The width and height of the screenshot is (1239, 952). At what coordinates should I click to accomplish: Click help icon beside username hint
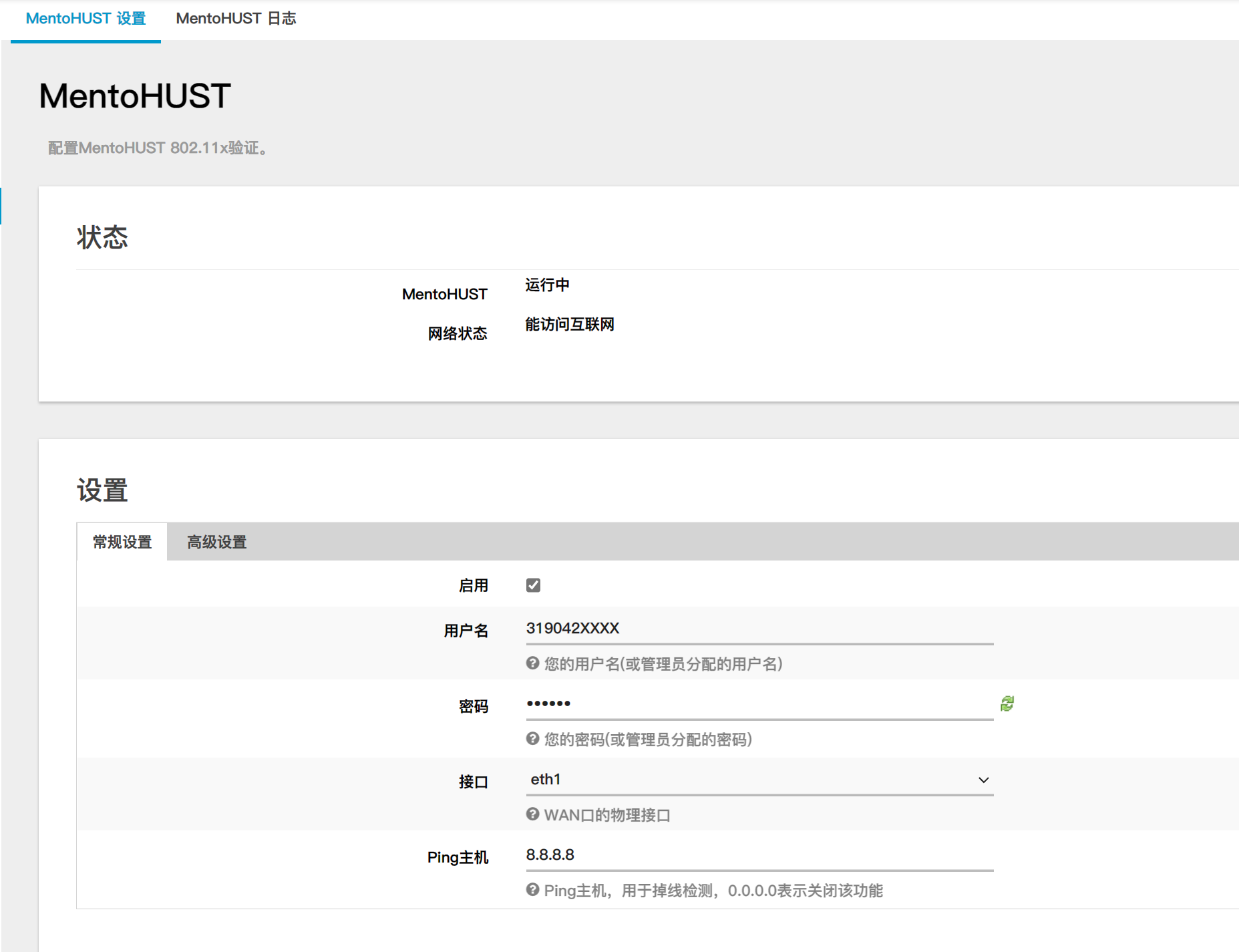(532, 663)
